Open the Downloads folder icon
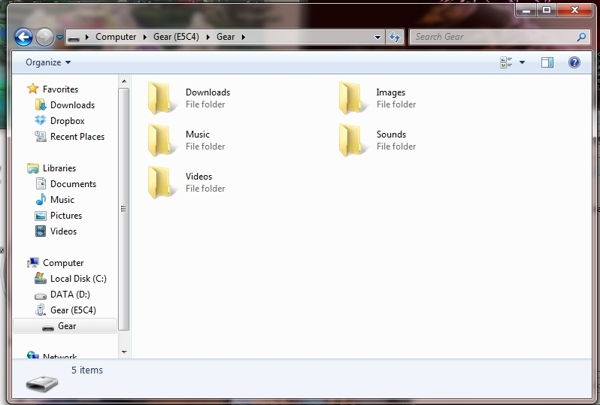Screen dimensions: 600x405 161,98
